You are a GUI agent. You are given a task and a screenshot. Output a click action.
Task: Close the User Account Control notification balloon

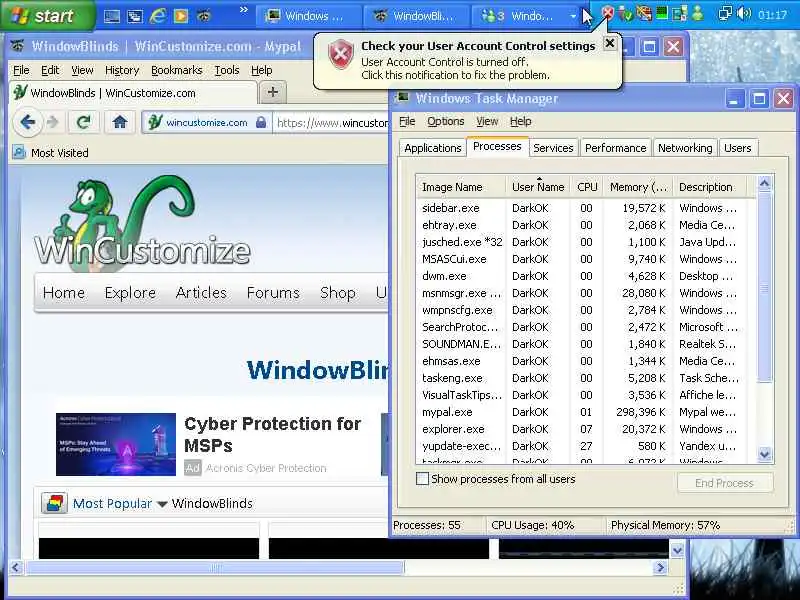point(610,43)
